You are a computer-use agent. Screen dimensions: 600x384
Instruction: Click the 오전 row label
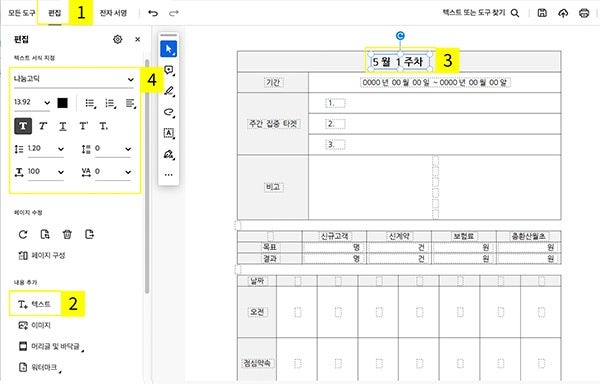257,312
